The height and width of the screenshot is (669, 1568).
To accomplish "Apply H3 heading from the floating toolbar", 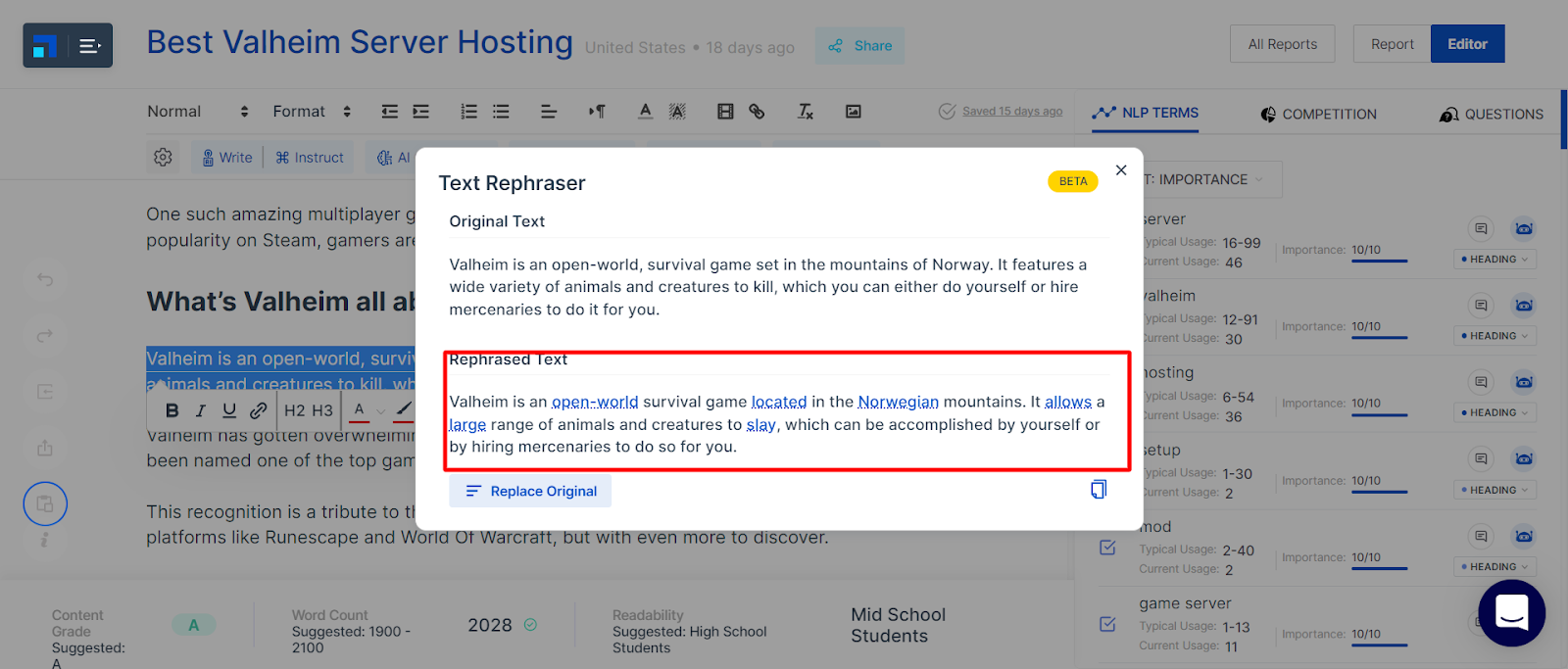I will point(322,410).
